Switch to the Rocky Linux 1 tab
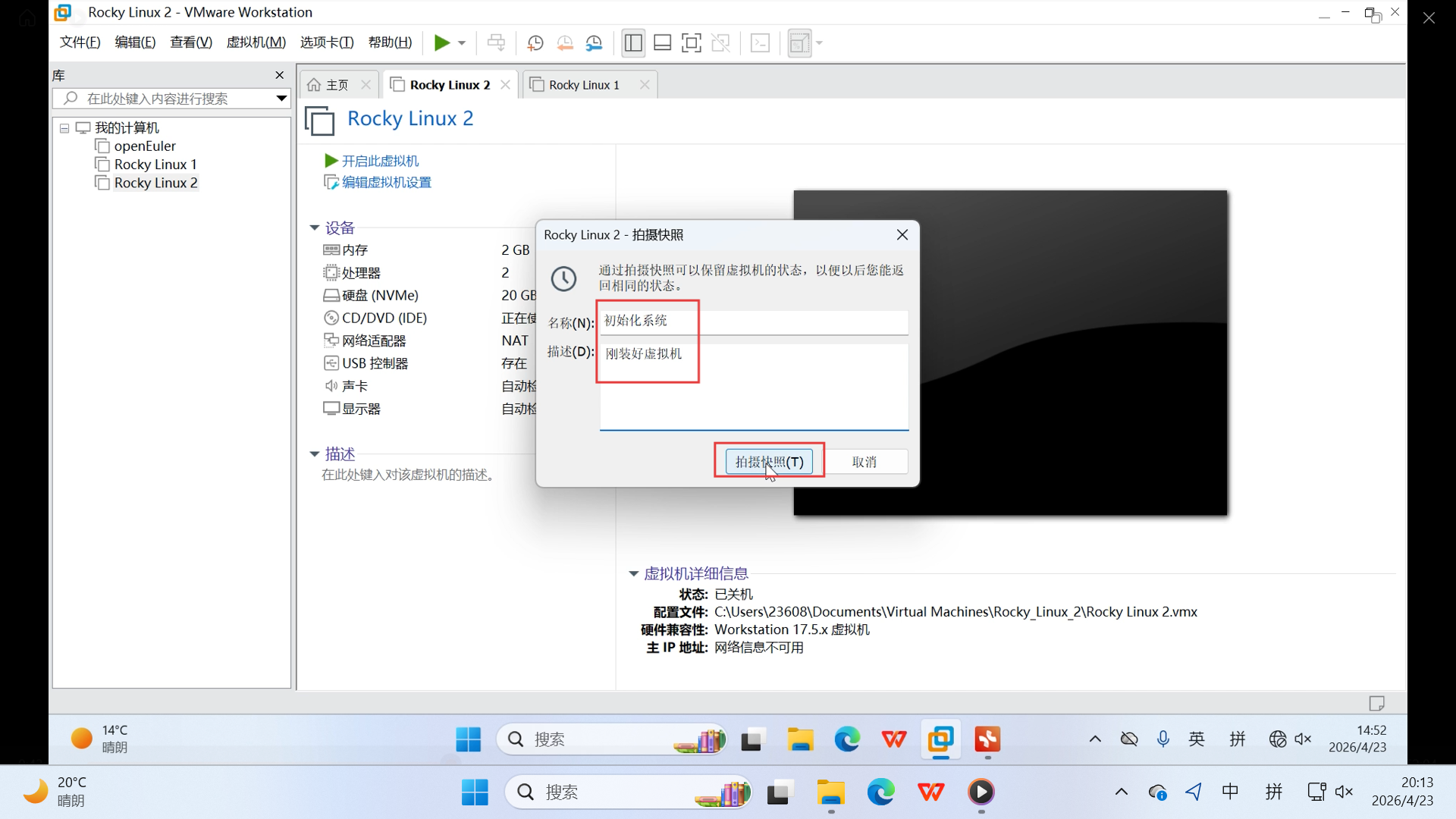 tap(584, 85)
